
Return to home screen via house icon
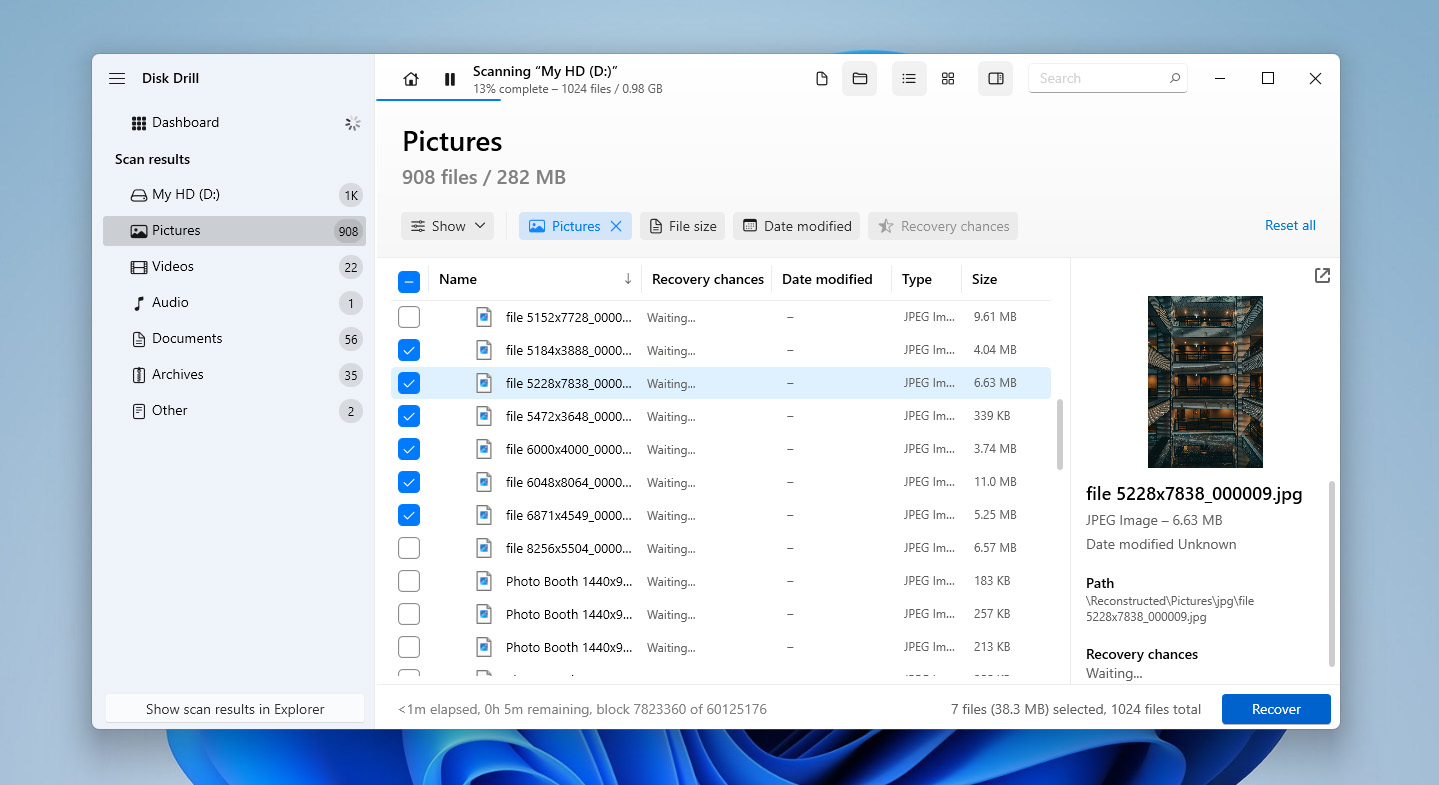(x=410, y=78)
